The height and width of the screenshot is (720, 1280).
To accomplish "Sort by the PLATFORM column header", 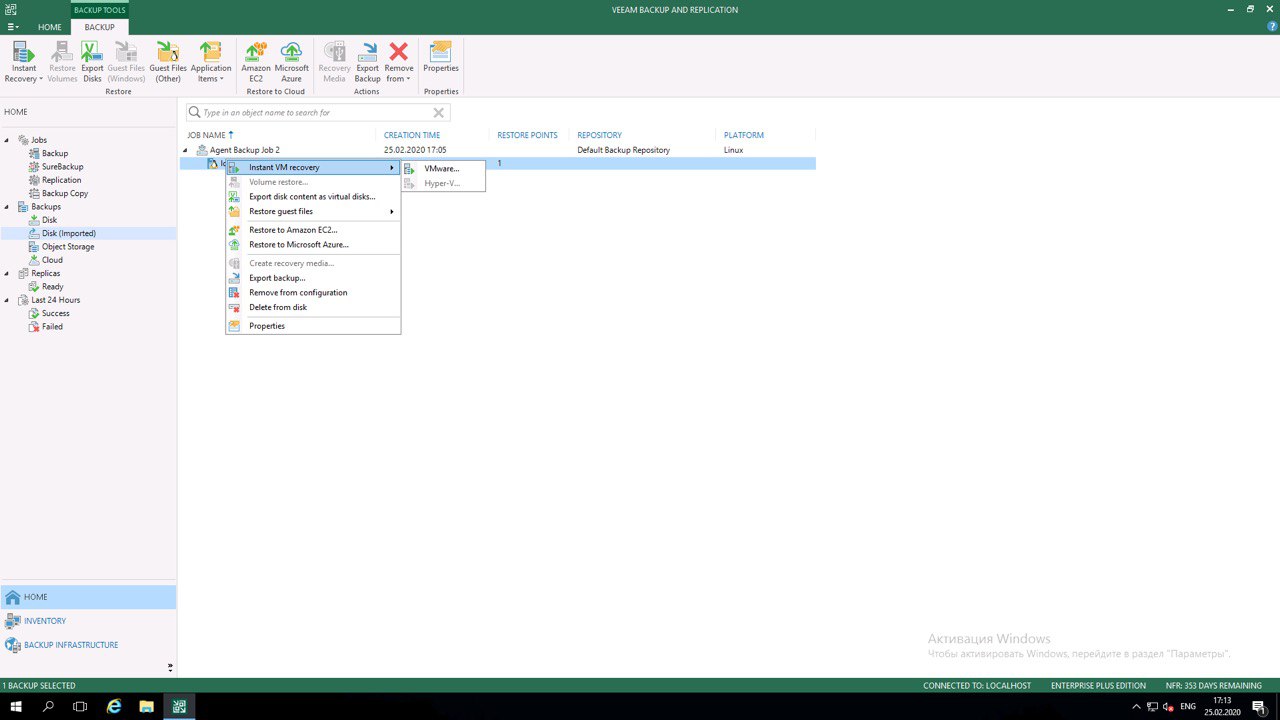I will (x=744, y=135).
